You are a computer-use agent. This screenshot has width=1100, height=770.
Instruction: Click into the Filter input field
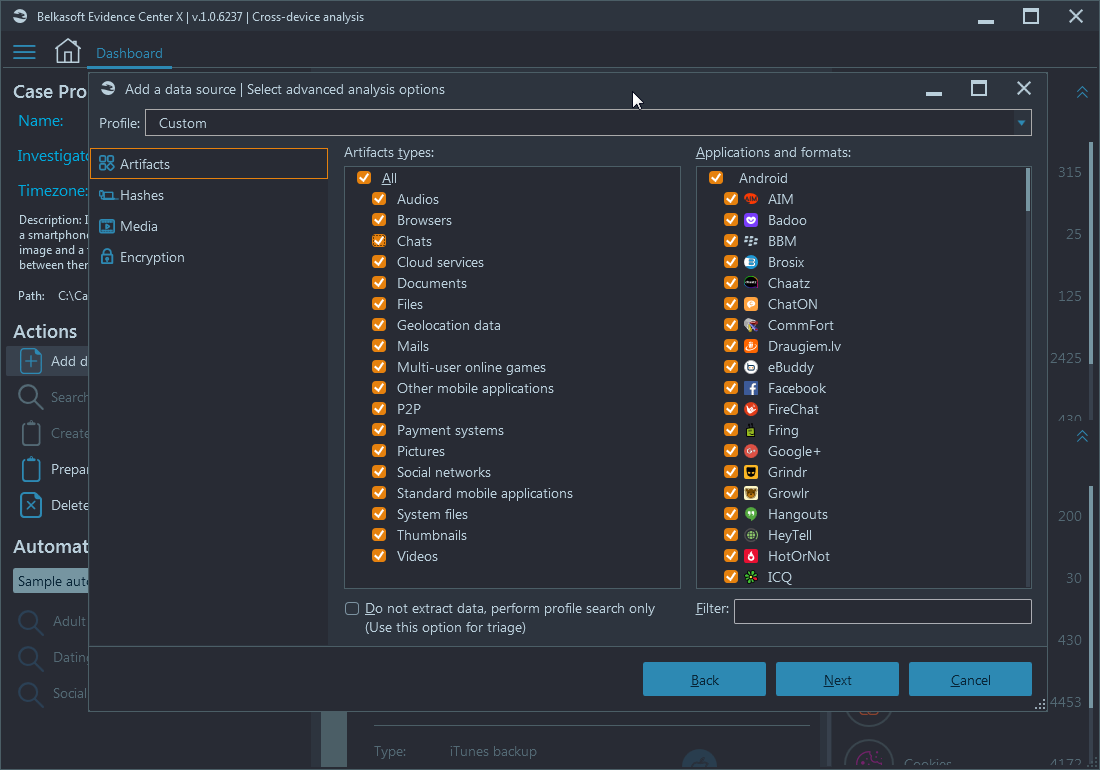[883, 612]
